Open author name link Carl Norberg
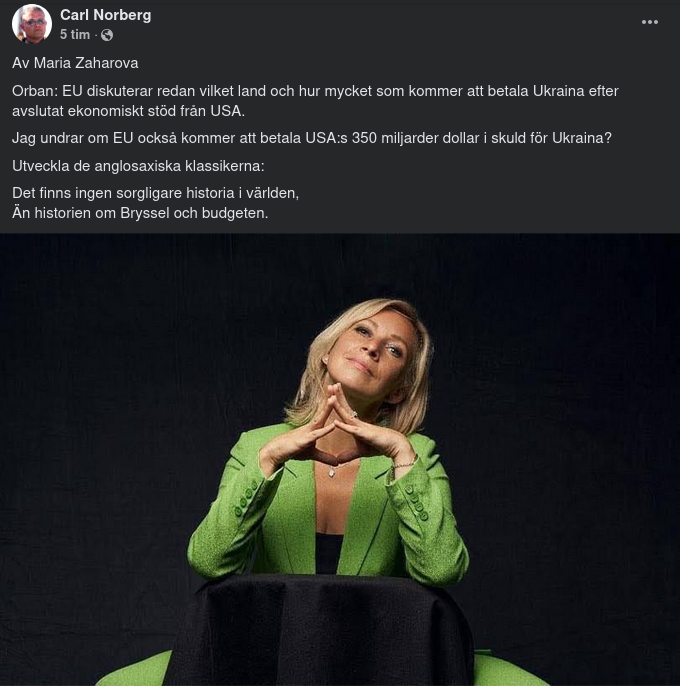Screen dimensions: 680x686 point(105,15)
